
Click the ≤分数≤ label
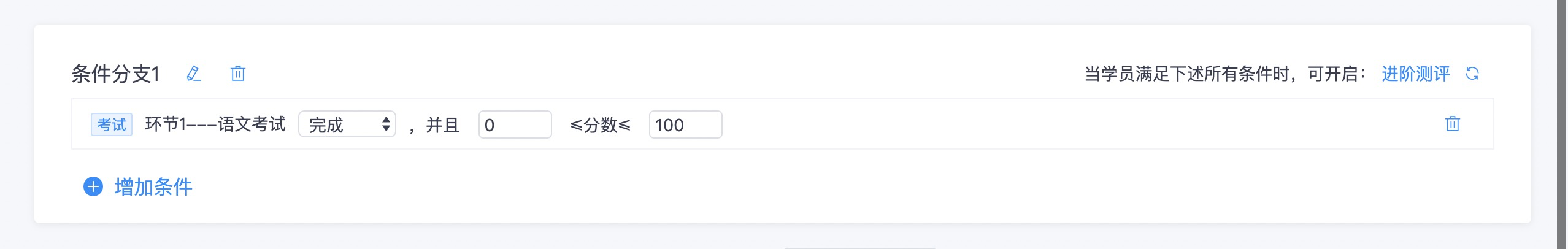click(x=600, y=124)
